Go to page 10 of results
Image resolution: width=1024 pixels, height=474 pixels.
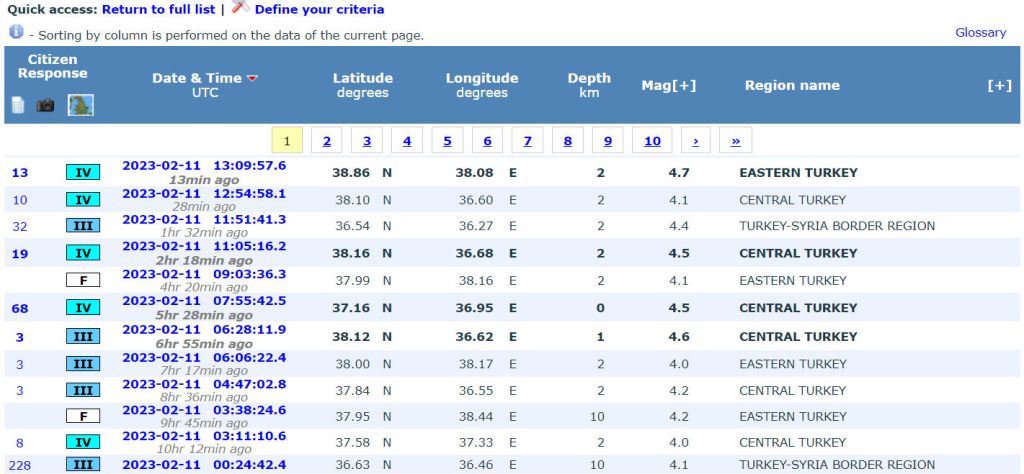pos(652,141)
